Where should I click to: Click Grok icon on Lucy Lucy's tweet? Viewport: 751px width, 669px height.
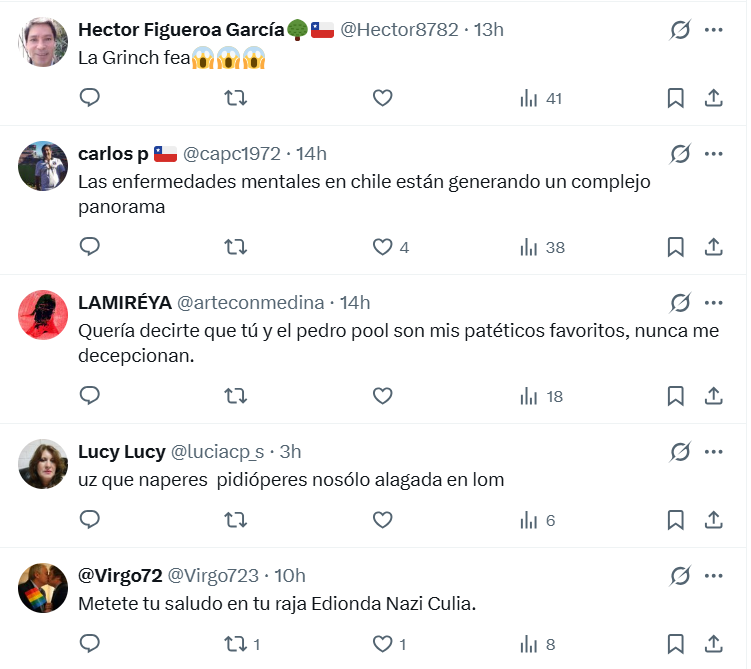680,452
